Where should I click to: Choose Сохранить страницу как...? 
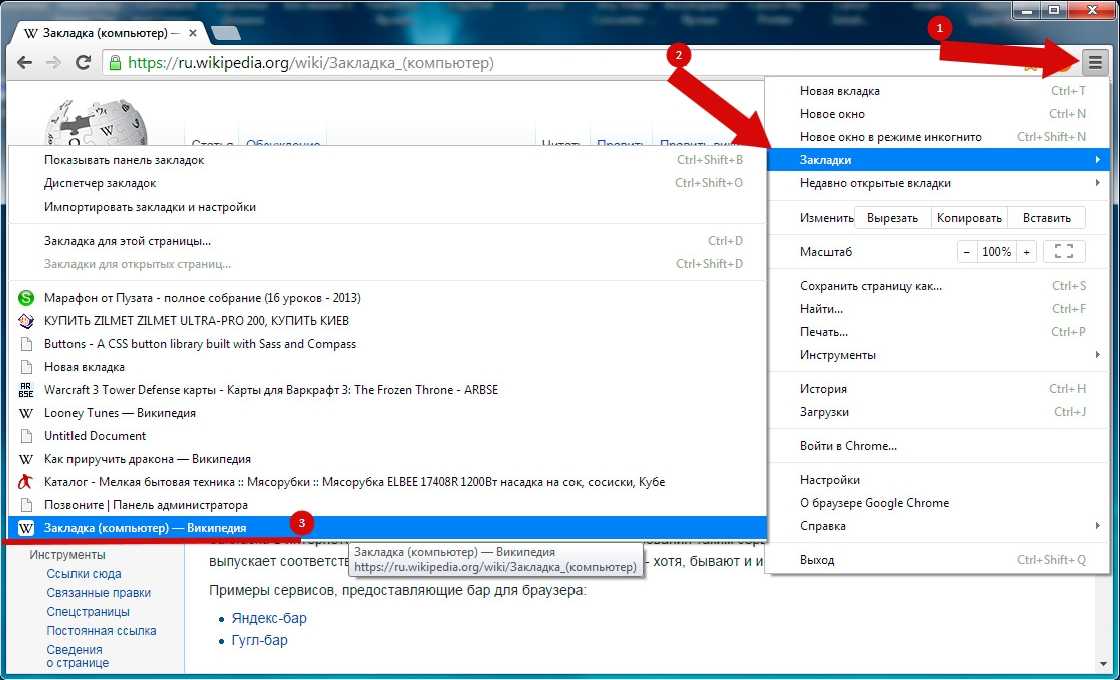pos(939,286)
